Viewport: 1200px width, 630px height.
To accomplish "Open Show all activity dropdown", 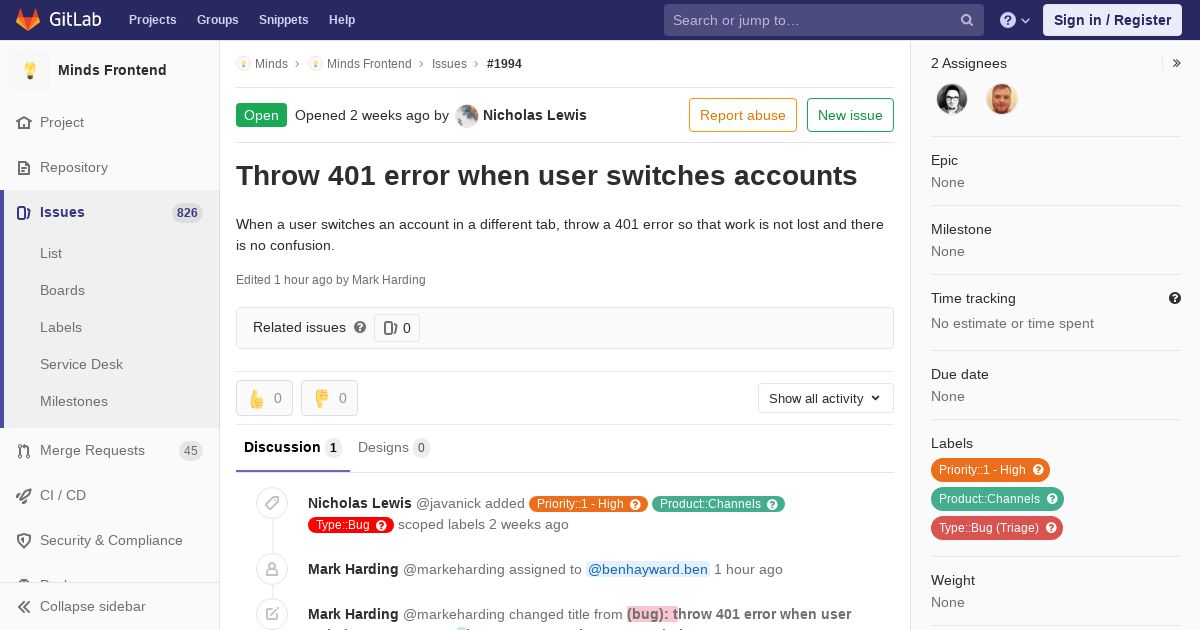I will point(826,398).
